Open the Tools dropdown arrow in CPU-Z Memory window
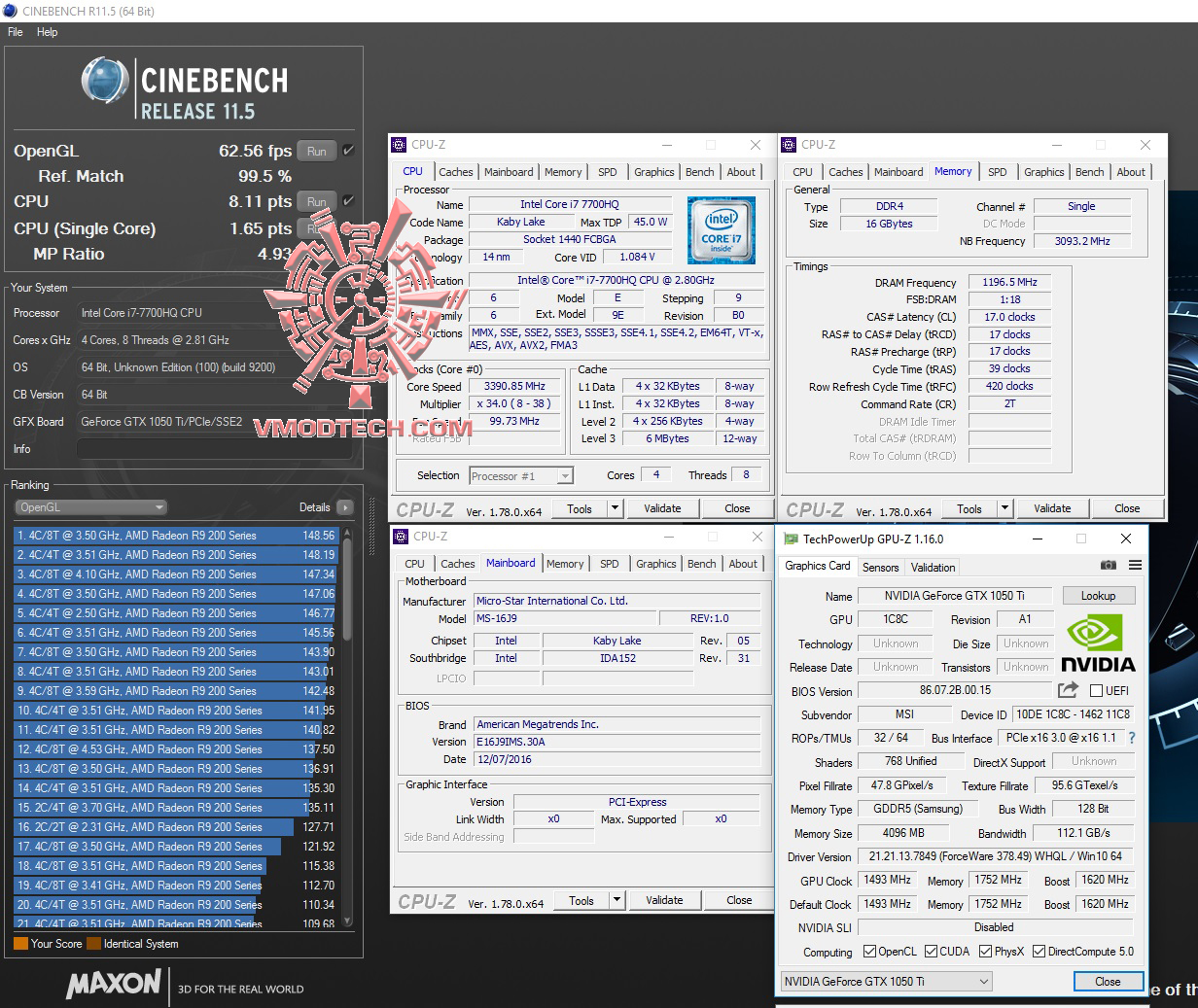 [1004, 508]
